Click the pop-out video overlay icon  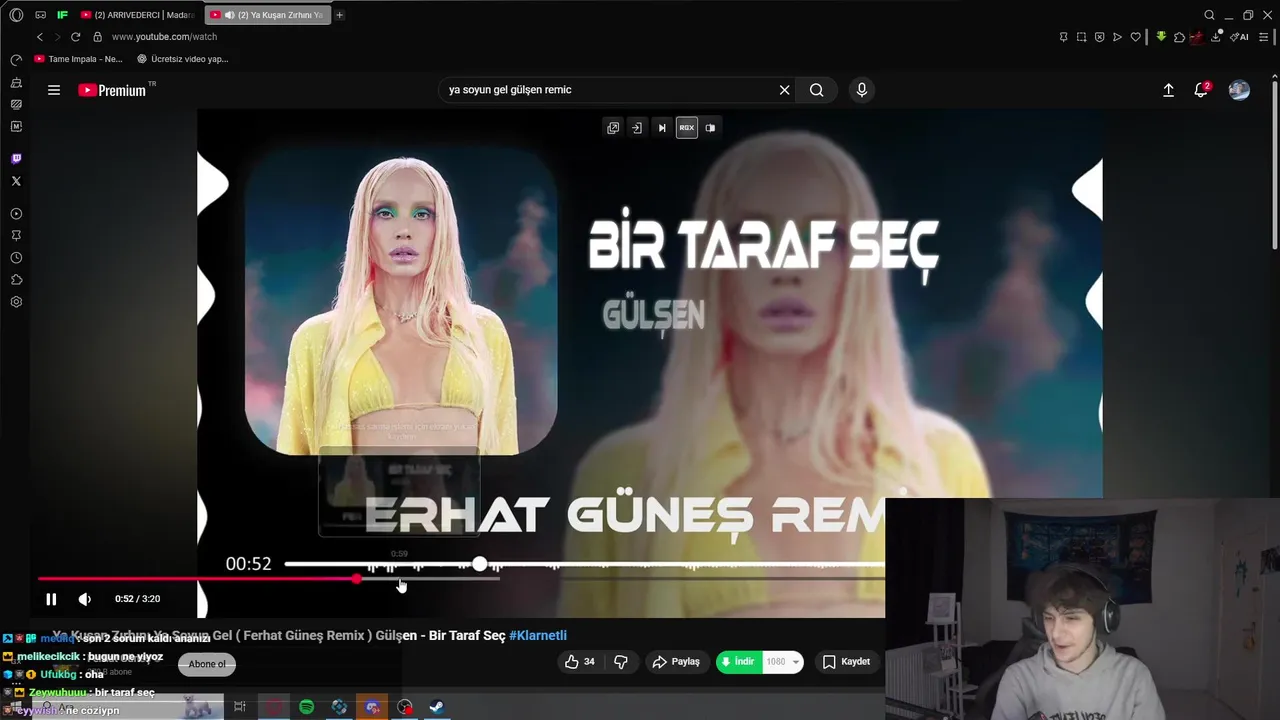coord(613,128)
